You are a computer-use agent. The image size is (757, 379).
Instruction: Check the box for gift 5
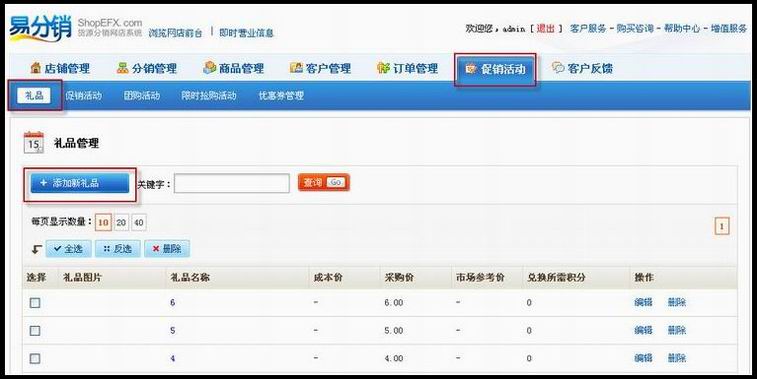(35, 331)
